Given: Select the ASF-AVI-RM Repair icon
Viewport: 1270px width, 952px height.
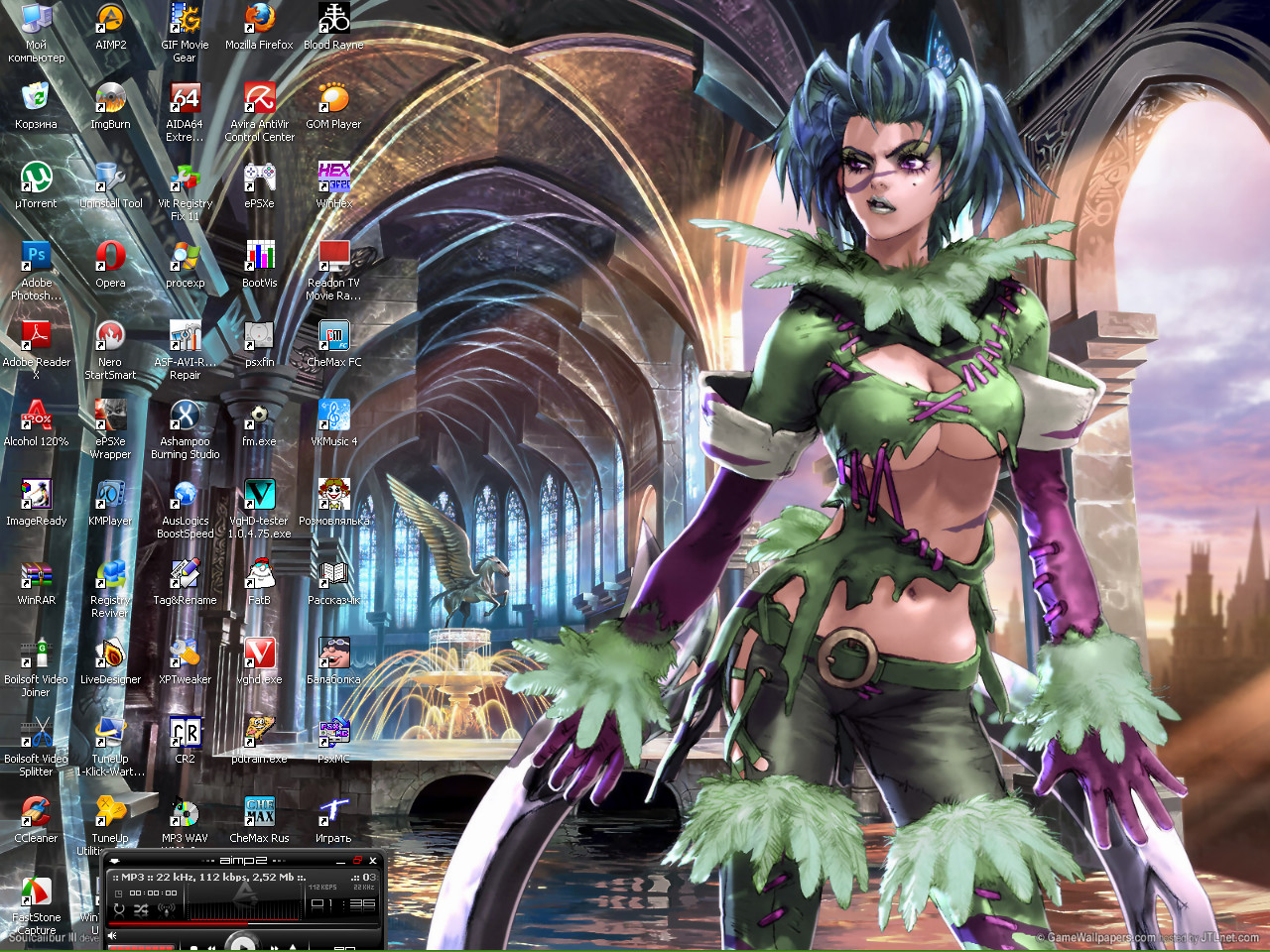Looking at the screenshot, I should 185,336.
